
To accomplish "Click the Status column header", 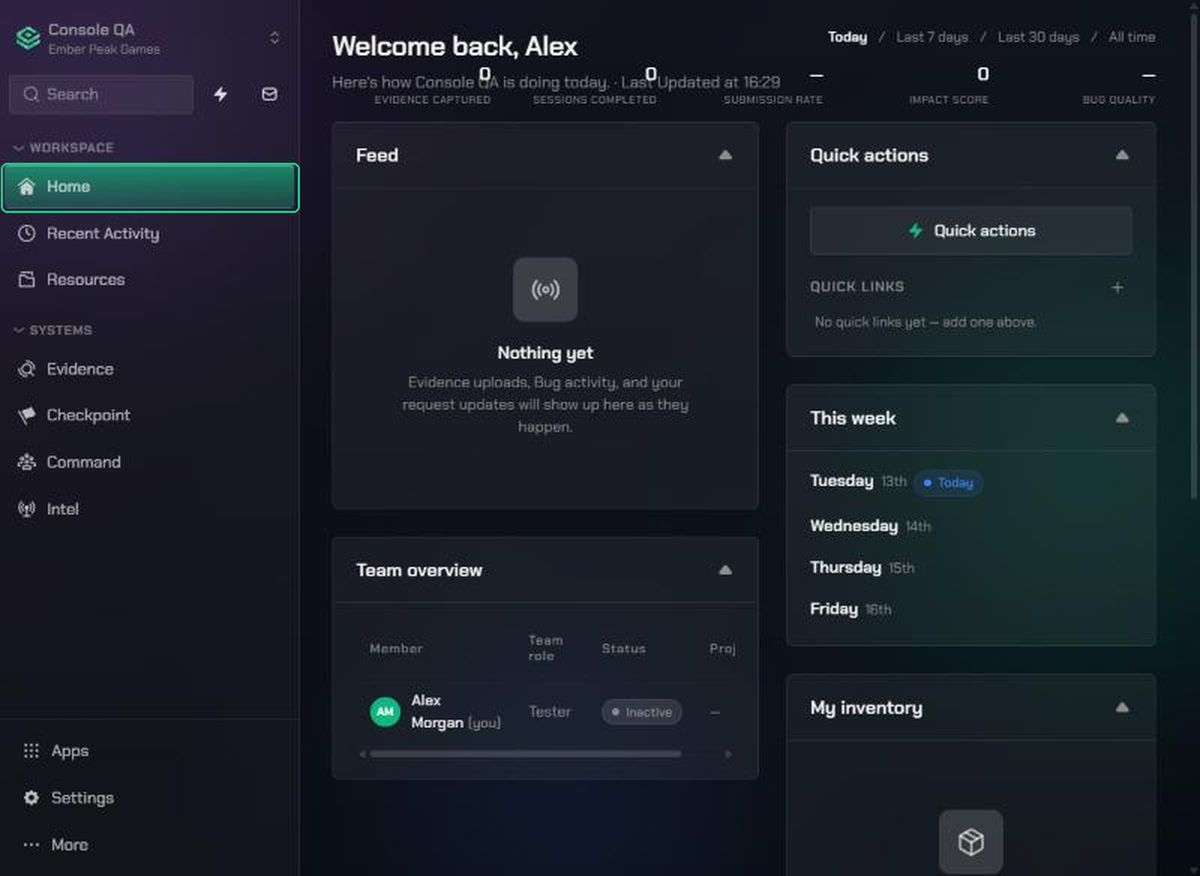I will pyautogui.click(x=623, y=648).
